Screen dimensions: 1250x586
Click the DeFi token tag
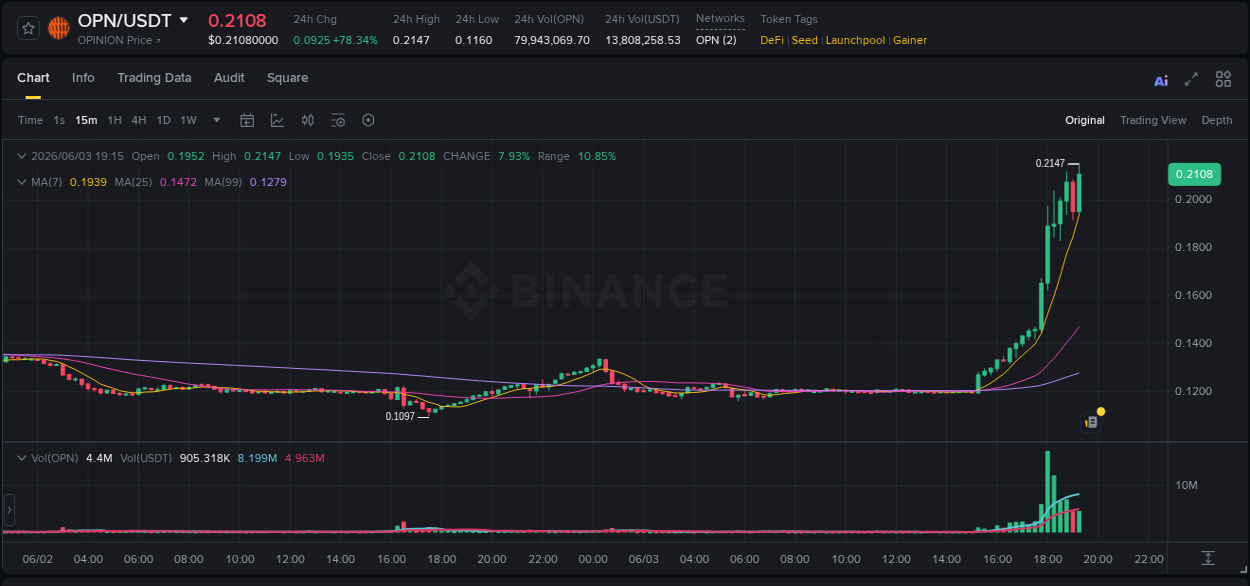(x=772, y=40)
